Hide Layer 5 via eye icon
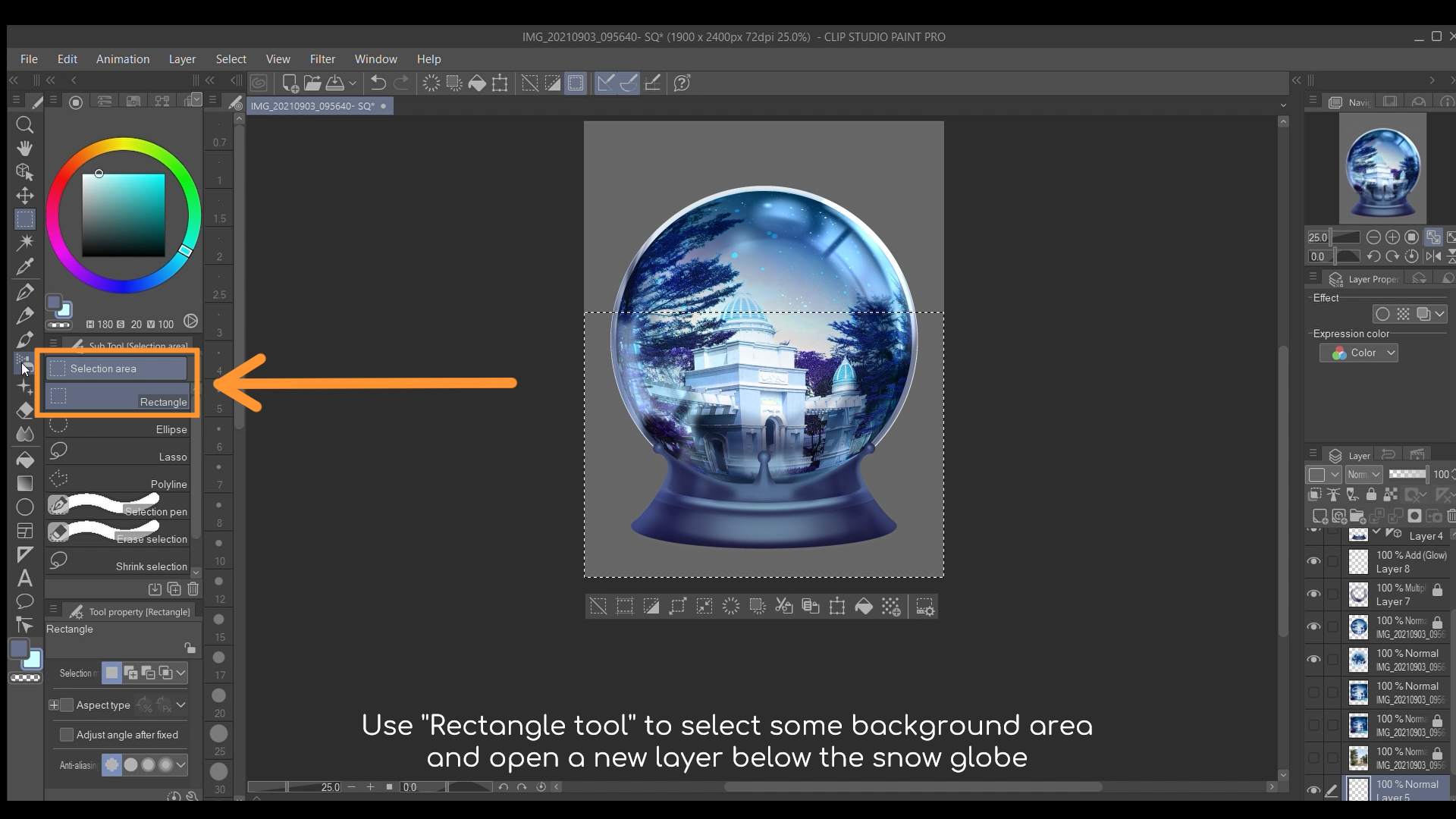This screenshot has height=819, width=1456. coord(1314,790)
